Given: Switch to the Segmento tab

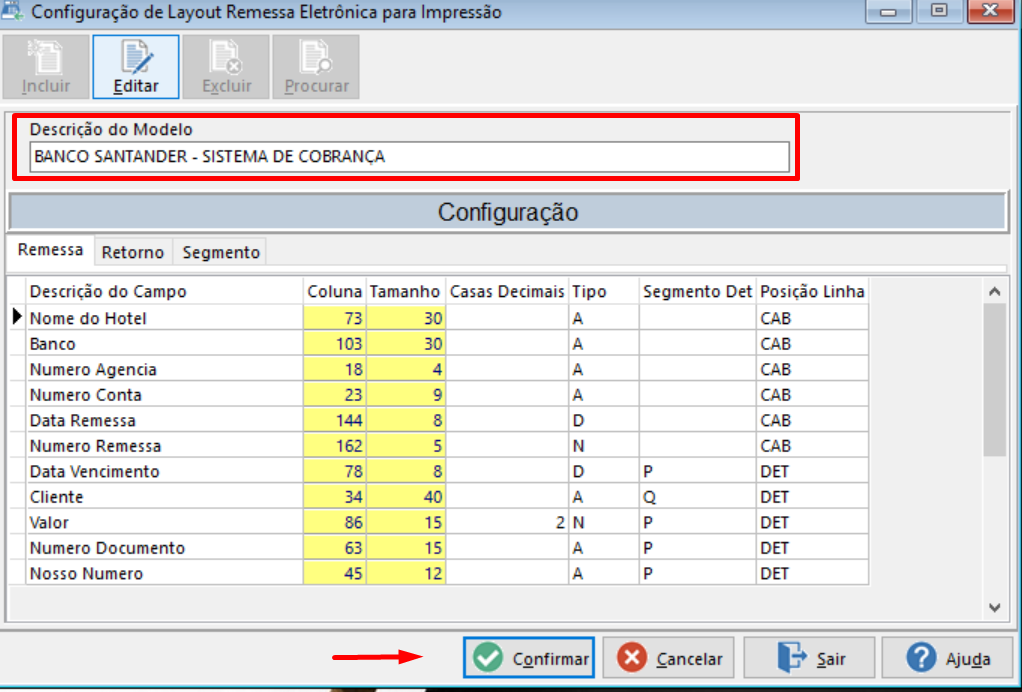Looking at the screenshot, I should (221, 252).
